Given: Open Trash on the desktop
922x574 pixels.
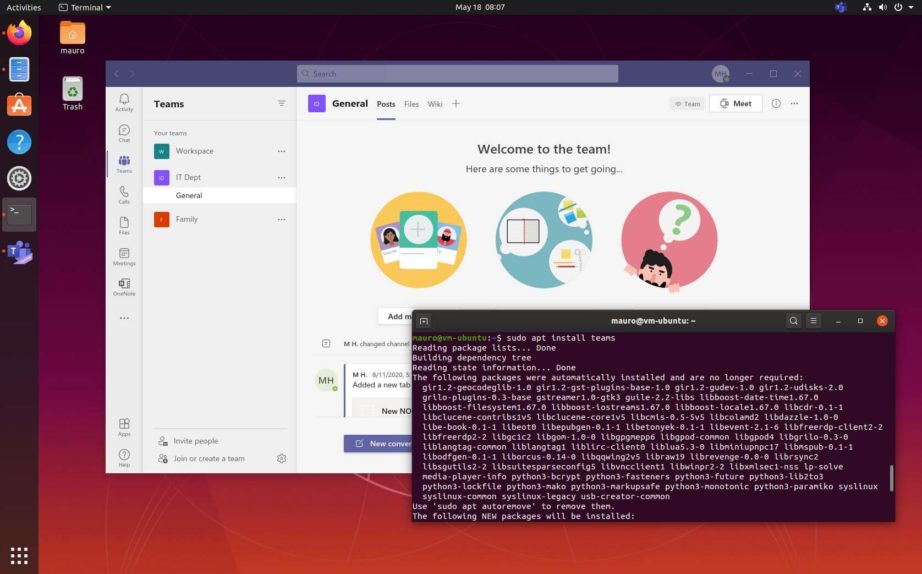Looking at the screenshot, I should click(x=72, y=94).
